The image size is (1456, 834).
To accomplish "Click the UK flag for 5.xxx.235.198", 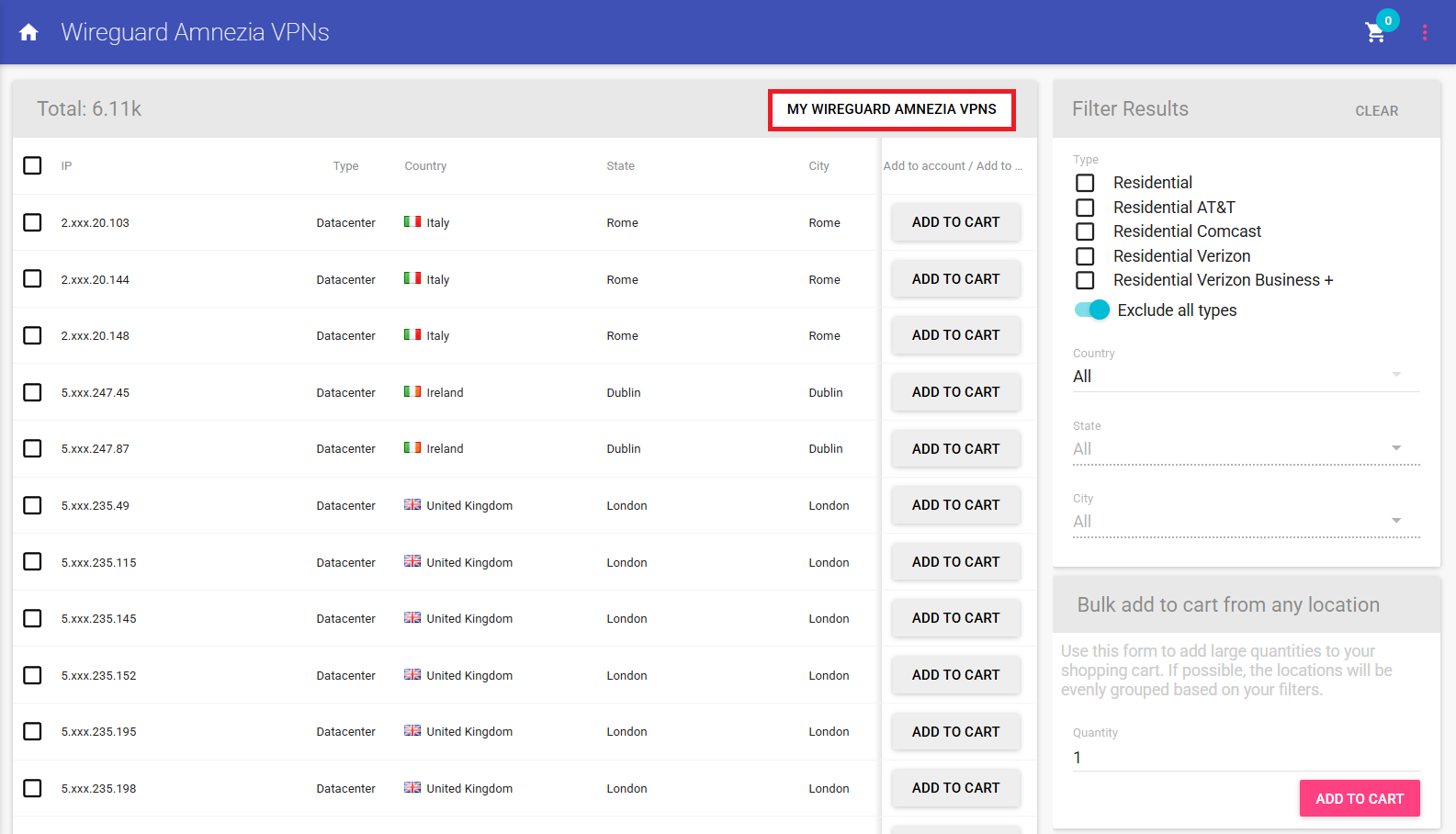I will 412,788.
